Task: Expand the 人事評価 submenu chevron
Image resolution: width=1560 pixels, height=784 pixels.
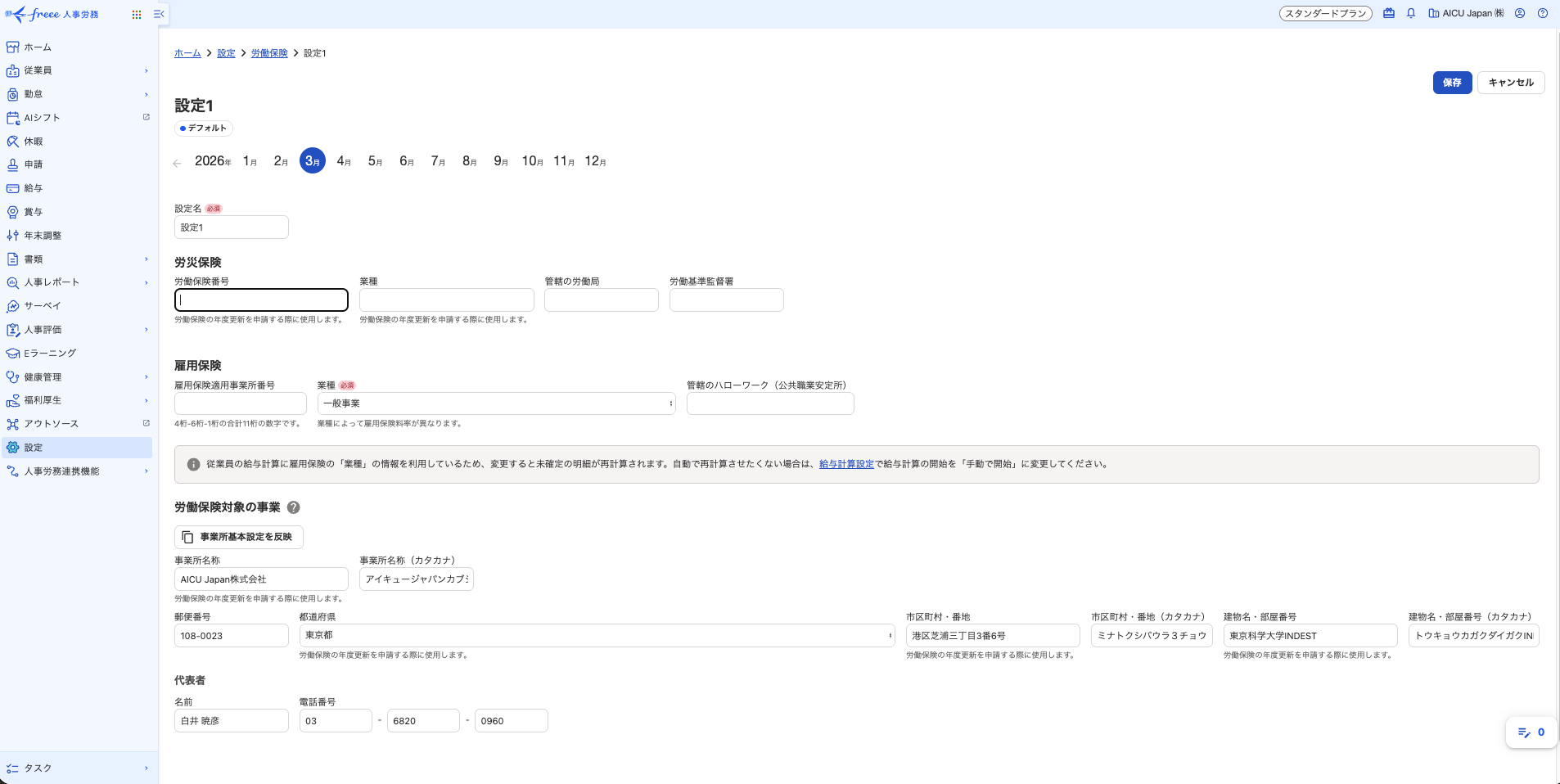Action: coord(147,330)
